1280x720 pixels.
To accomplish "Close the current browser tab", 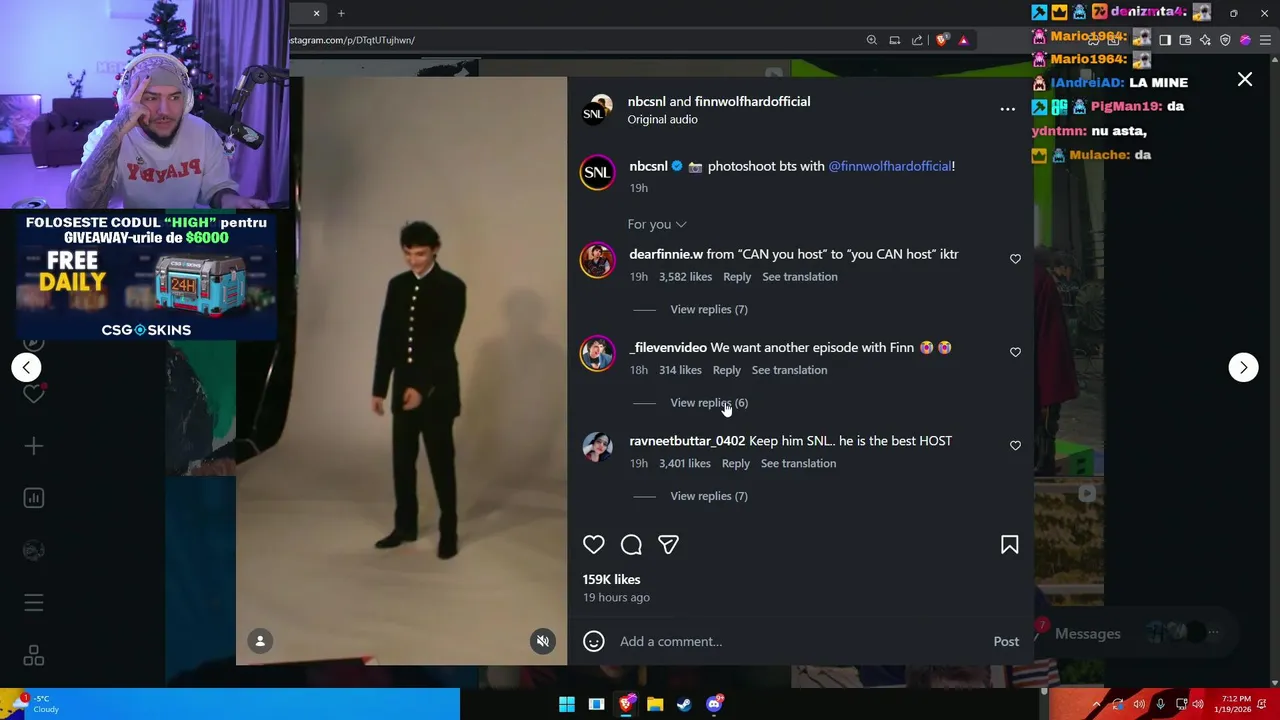I will click(x=316, y=13).
